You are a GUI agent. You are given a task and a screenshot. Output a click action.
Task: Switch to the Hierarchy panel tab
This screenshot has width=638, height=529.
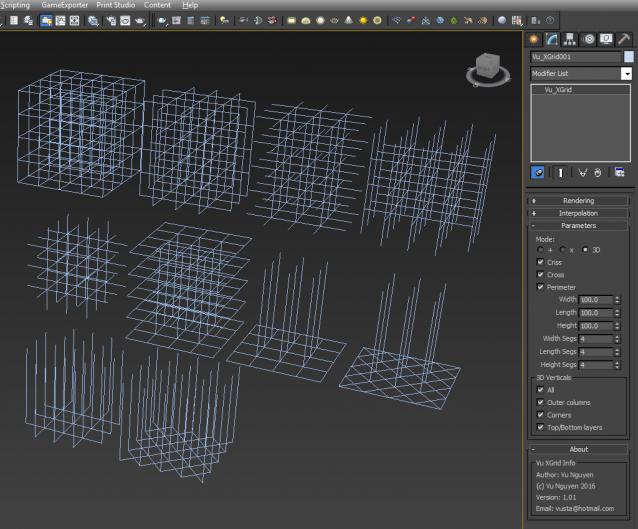[569, 39]
